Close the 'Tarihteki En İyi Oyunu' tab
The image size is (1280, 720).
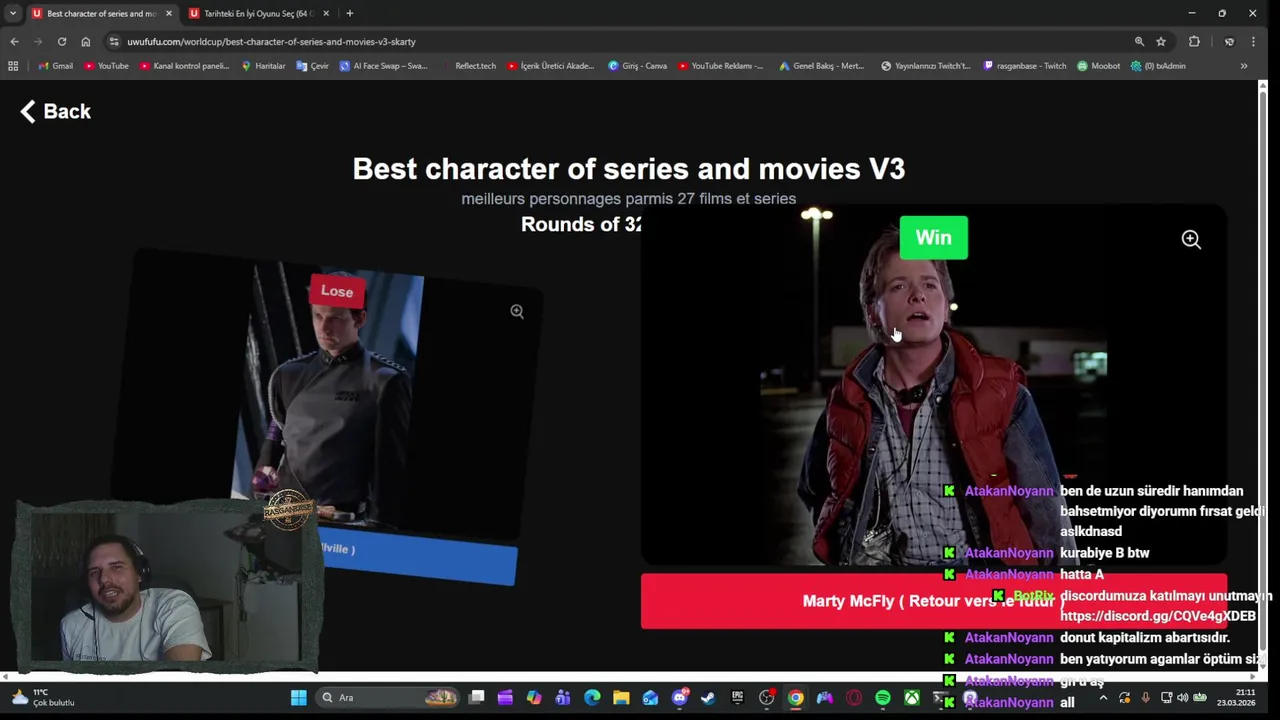[326, 13]
